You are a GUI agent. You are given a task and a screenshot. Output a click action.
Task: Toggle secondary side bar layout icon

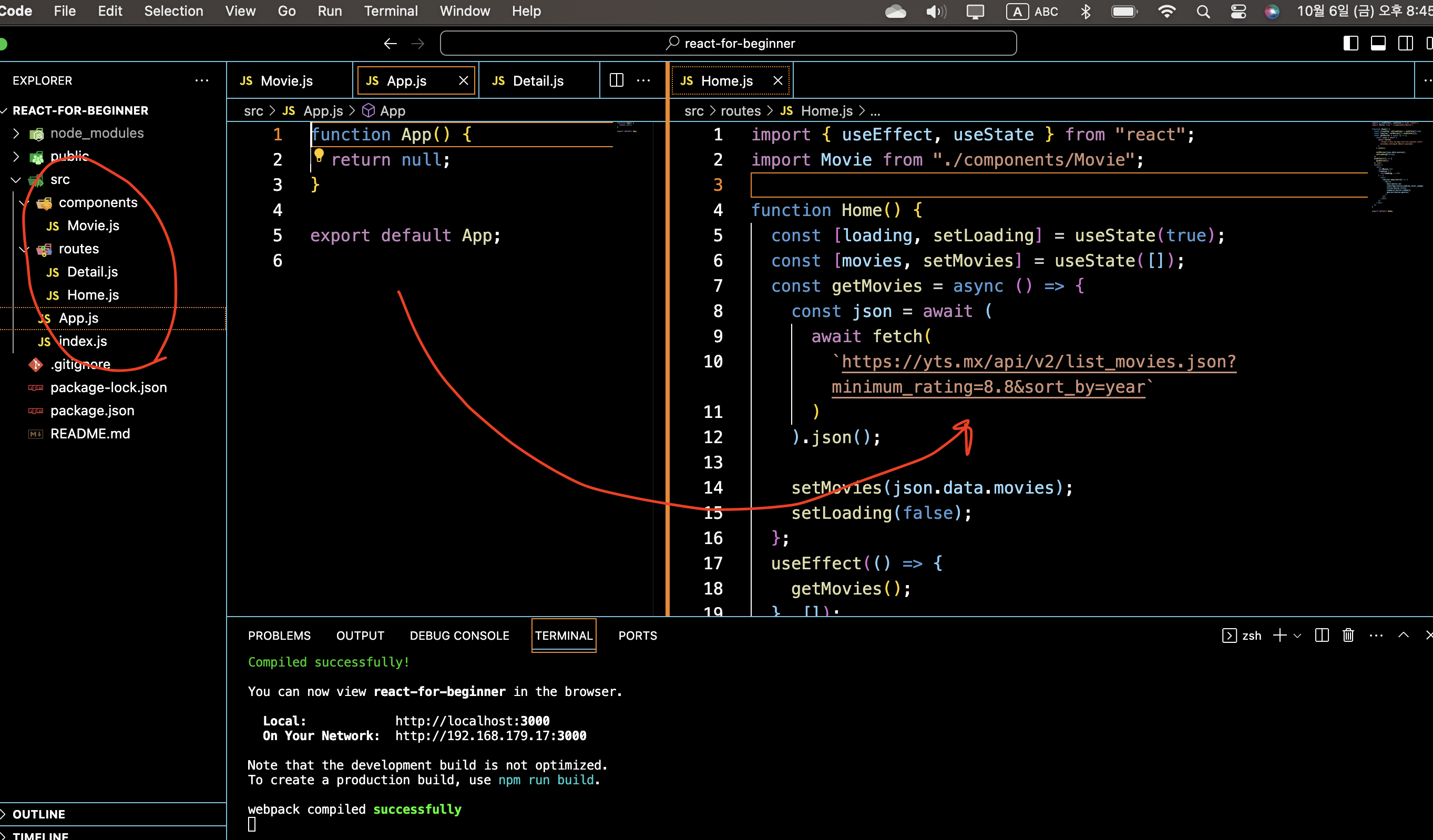(x=1405, y=43)
